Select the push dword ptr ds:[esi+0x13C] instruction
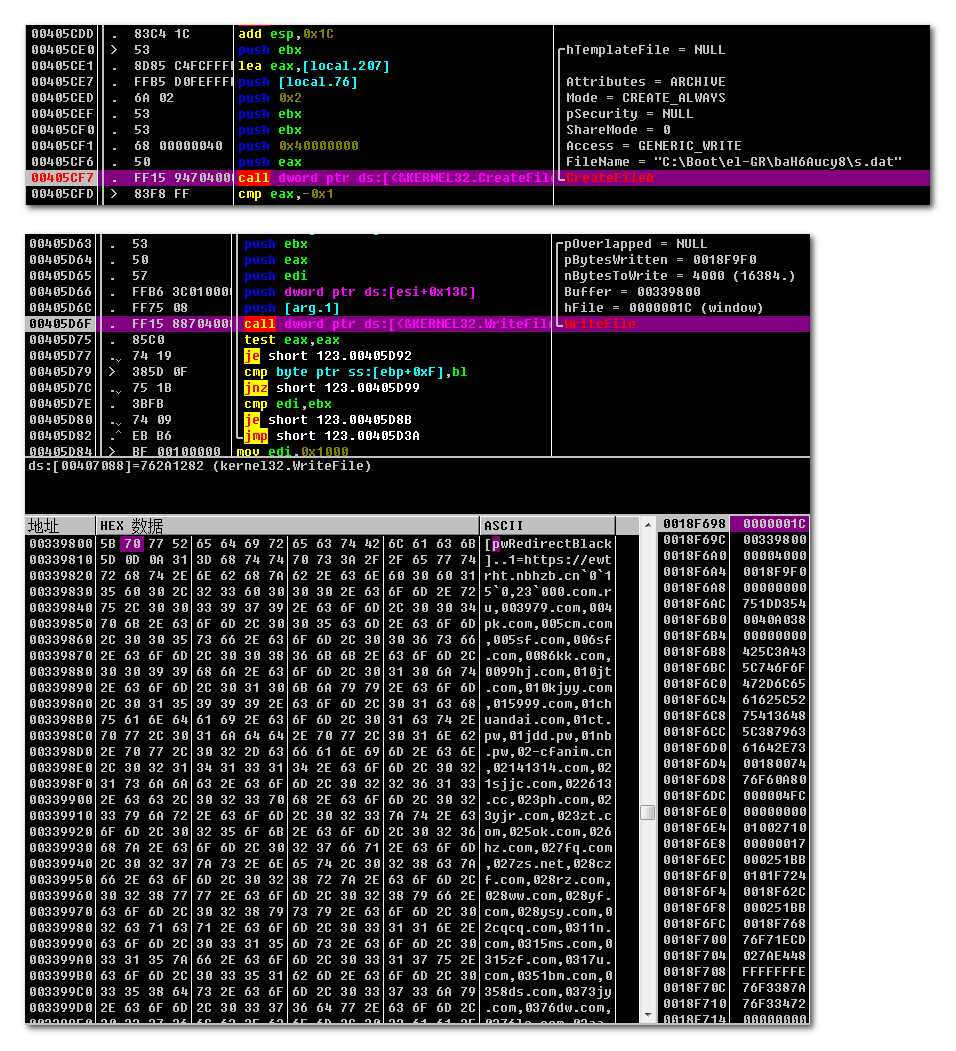This screenshot has height=1051, width=956. pos(359,292)
